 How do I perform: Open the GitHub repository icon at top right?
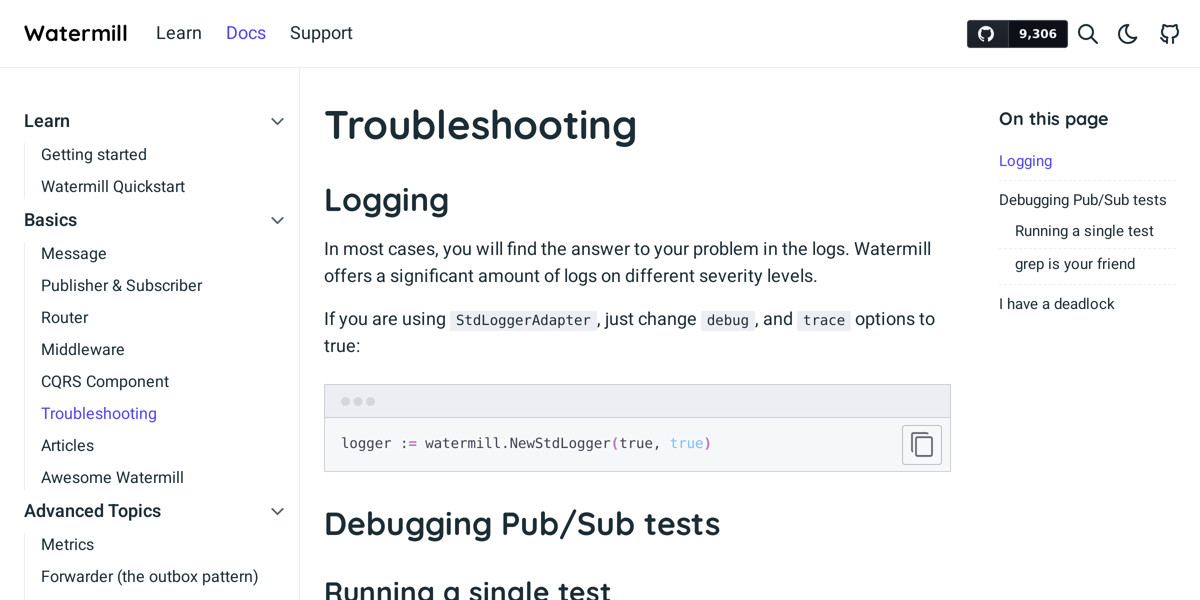tap(1169, 33)
